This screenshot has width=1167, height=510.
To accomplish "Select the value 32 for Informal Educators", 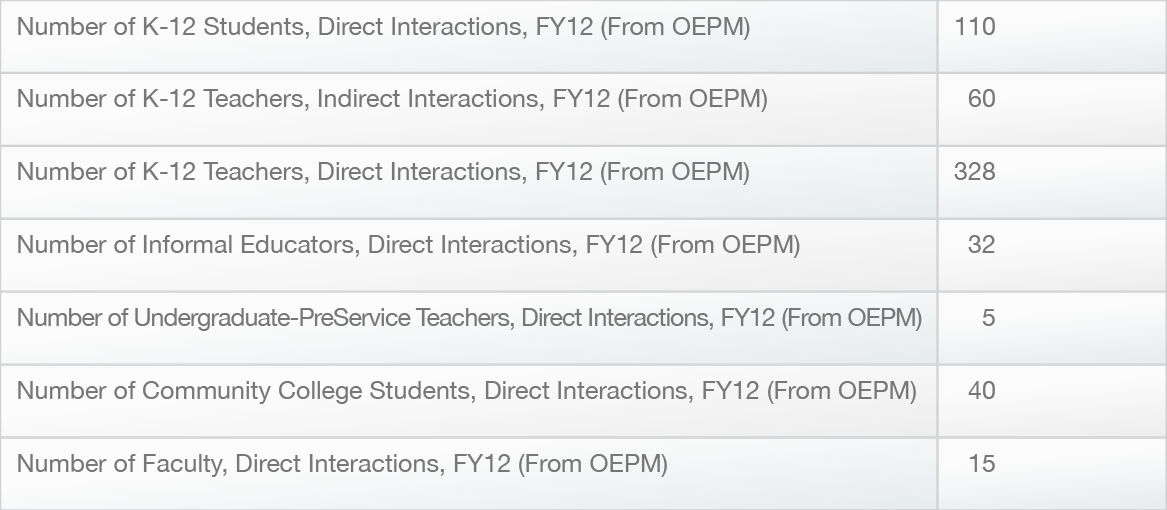I will [x=981, y=245].
